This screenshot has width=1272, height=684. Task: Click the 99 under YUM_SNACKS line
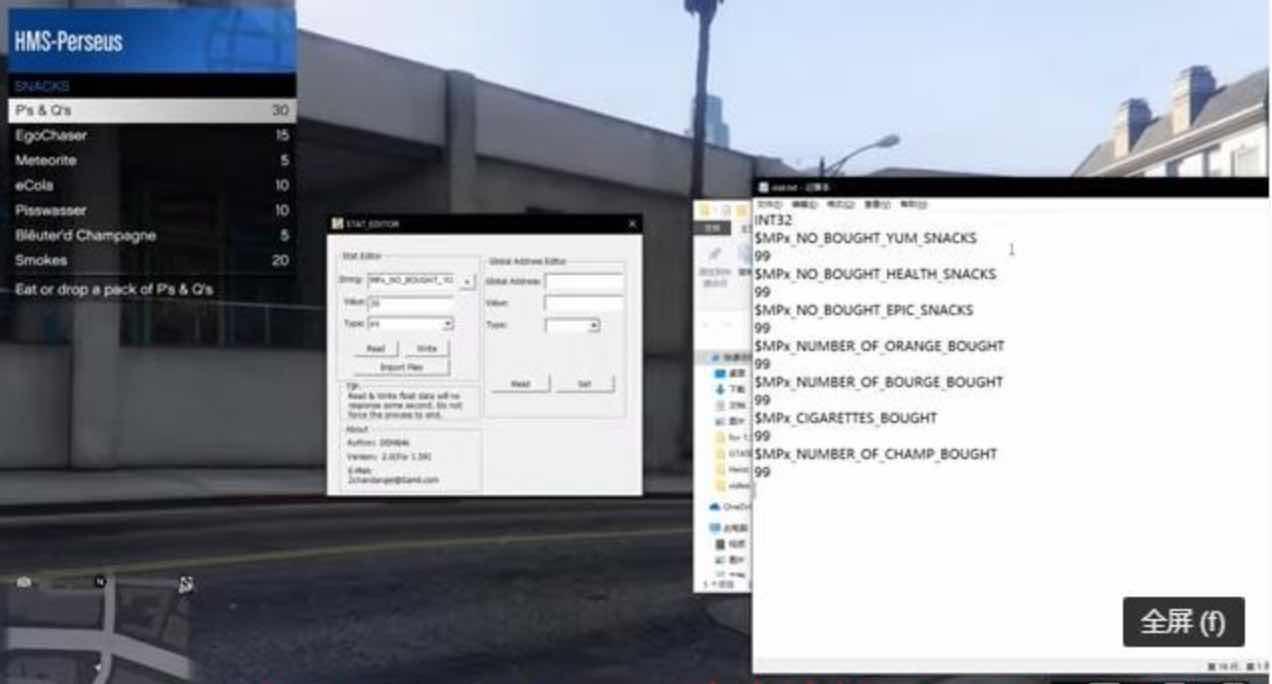click(x=763, y=256)
